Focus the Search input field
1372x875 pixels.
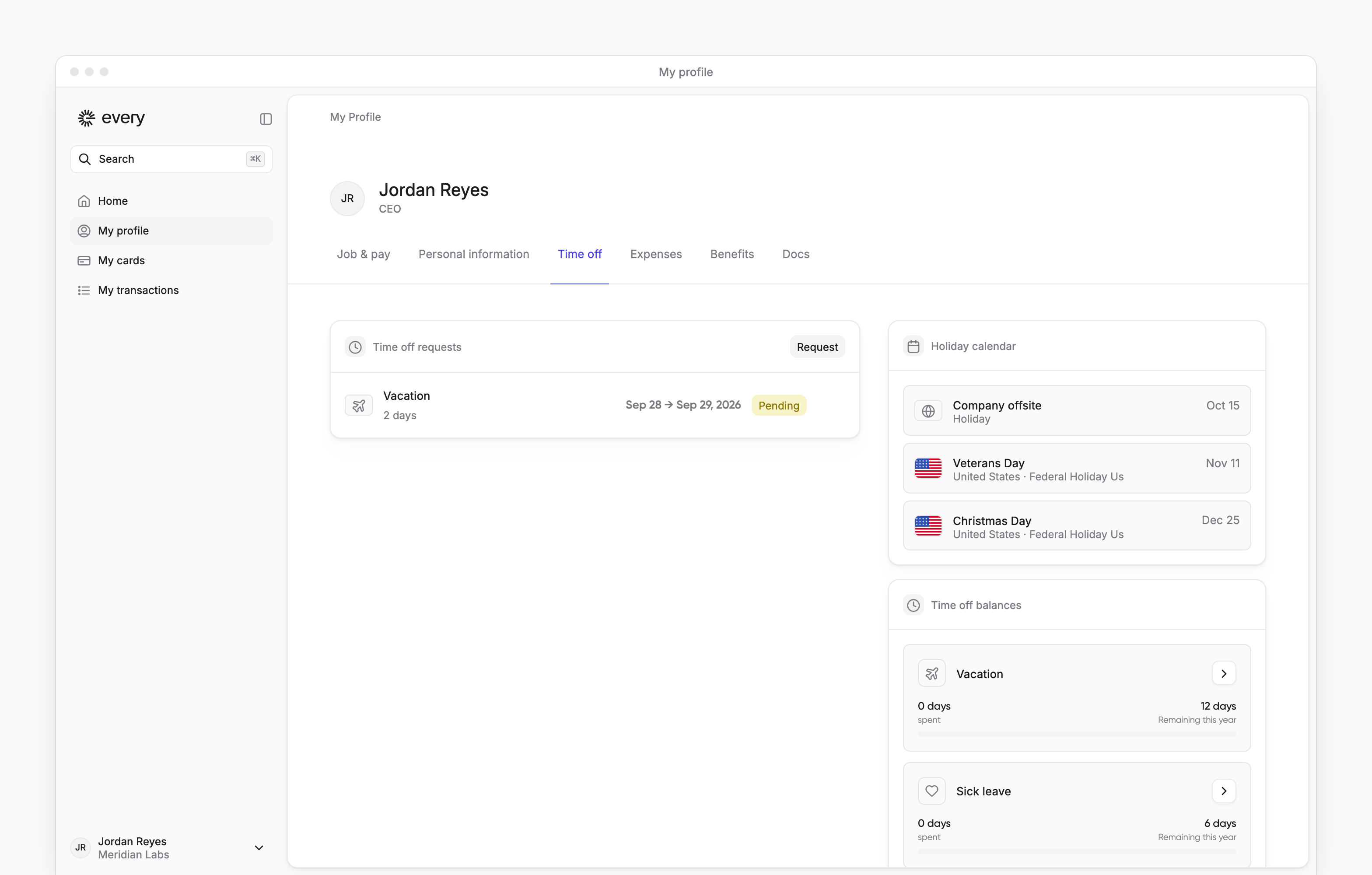tap(171, 159)
